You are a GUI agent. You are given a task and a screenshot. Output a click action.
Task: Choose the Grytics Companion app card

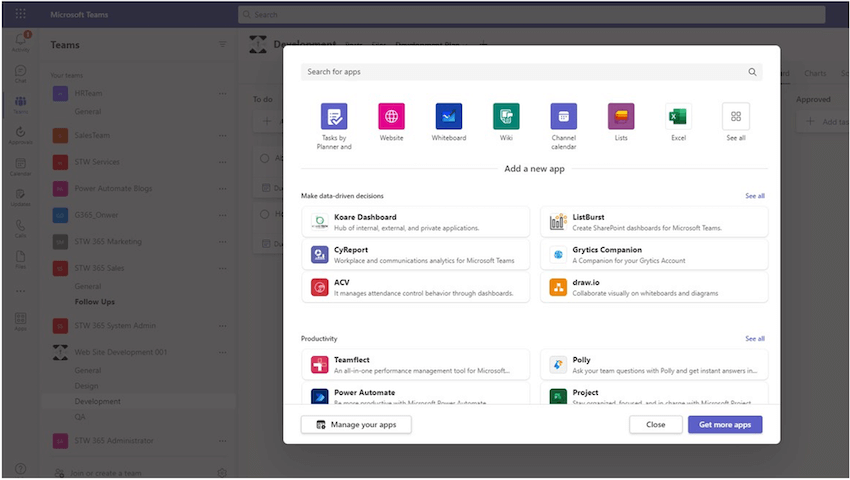pyautogui.click(x=654, y=254)
